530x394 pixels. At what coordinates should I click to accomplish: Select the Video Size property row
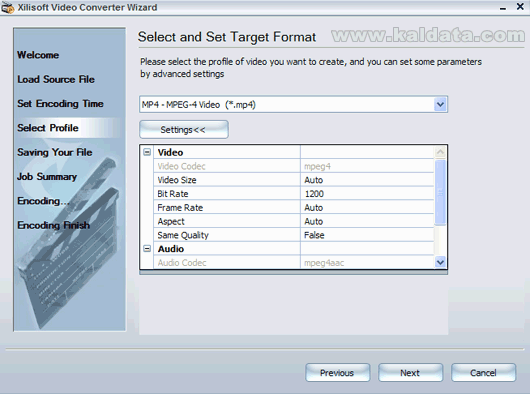click(x=293, y=180)
